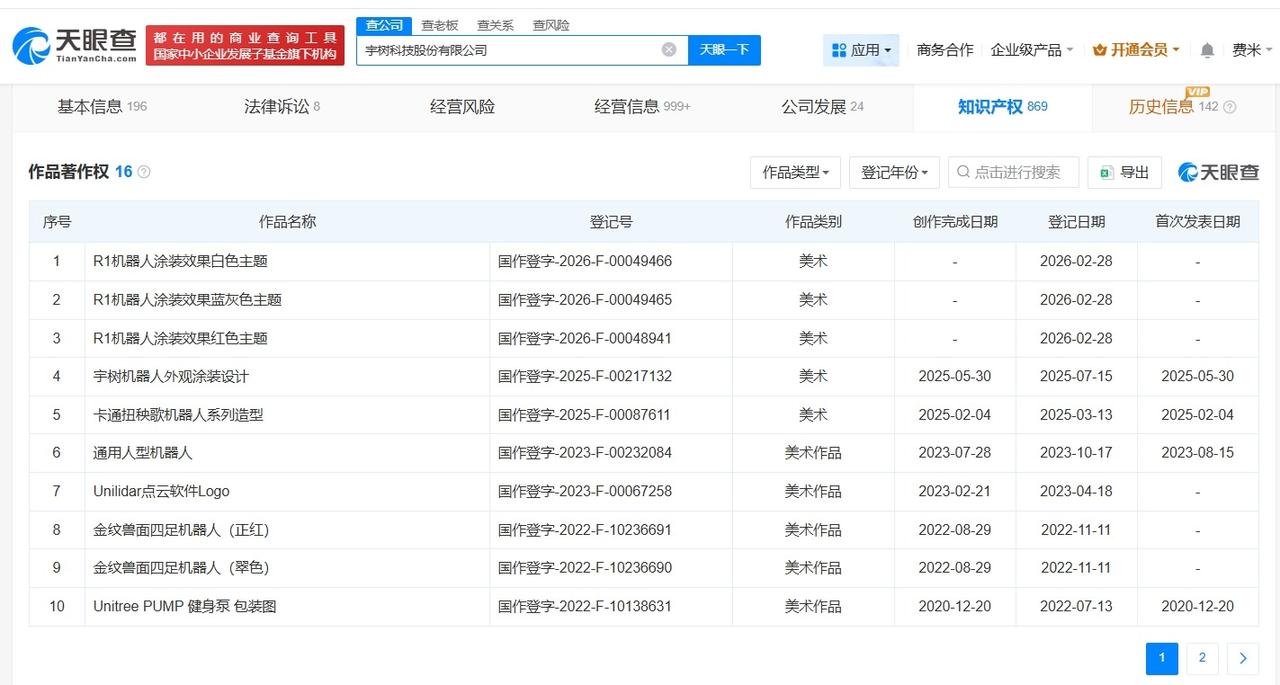The image size is (1280, 685).
Task: Click the apps grid icon next to 应用
Action: tap(837, 48)
